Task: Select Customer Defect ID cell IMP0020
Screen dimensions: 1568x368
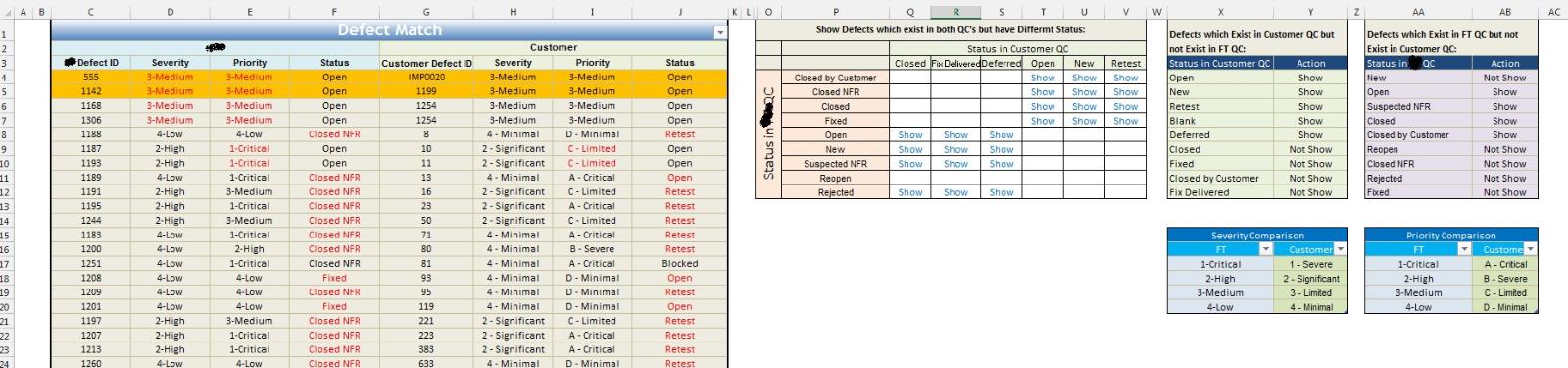Action: [x=426, y=78]
